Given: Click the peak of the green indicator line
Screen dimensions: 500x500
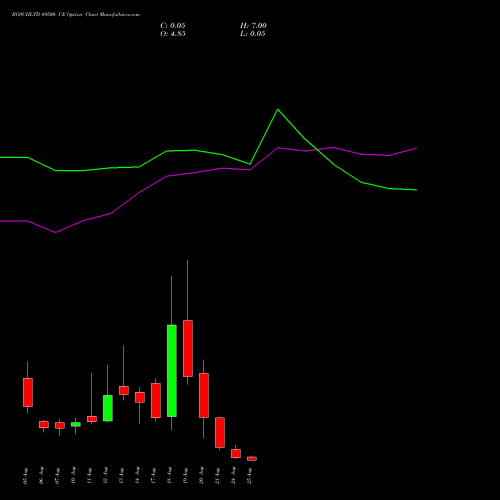Looking at the screenshot, I should tap(278, 109).
